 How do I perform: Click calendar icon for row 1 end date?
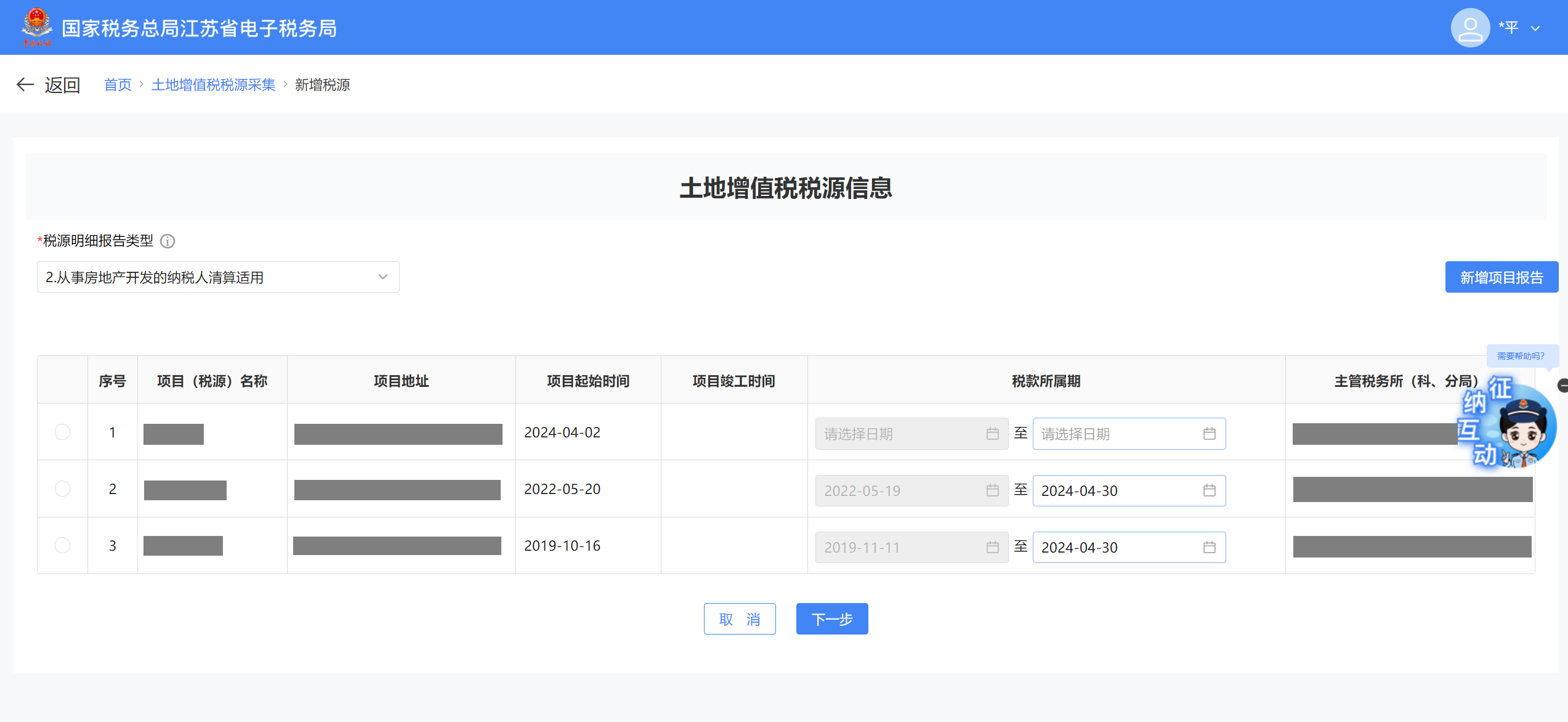[1209, 434]
